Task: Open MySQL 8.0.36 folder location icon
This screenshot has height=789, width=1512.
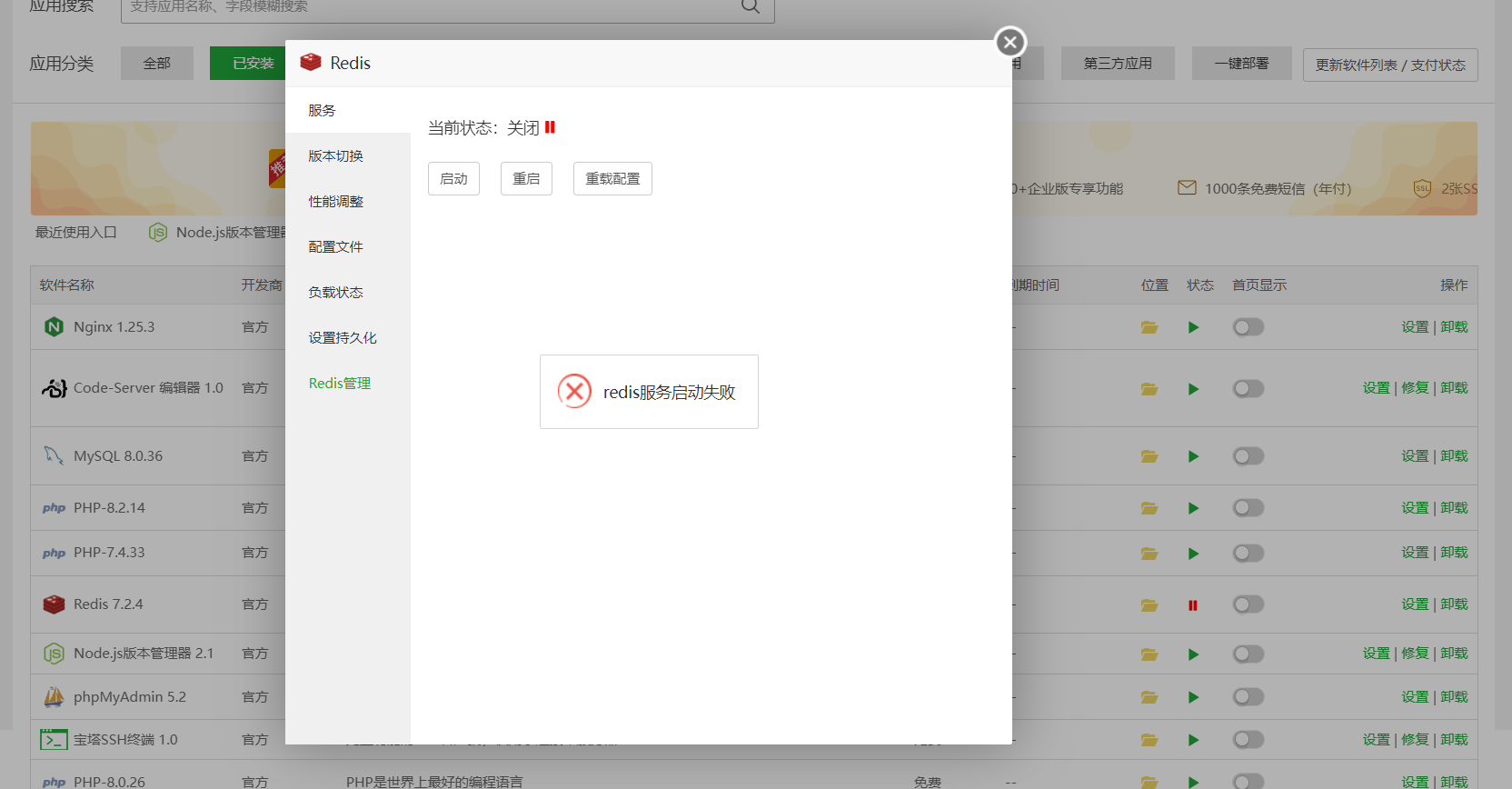Action: click(1149, 456)
